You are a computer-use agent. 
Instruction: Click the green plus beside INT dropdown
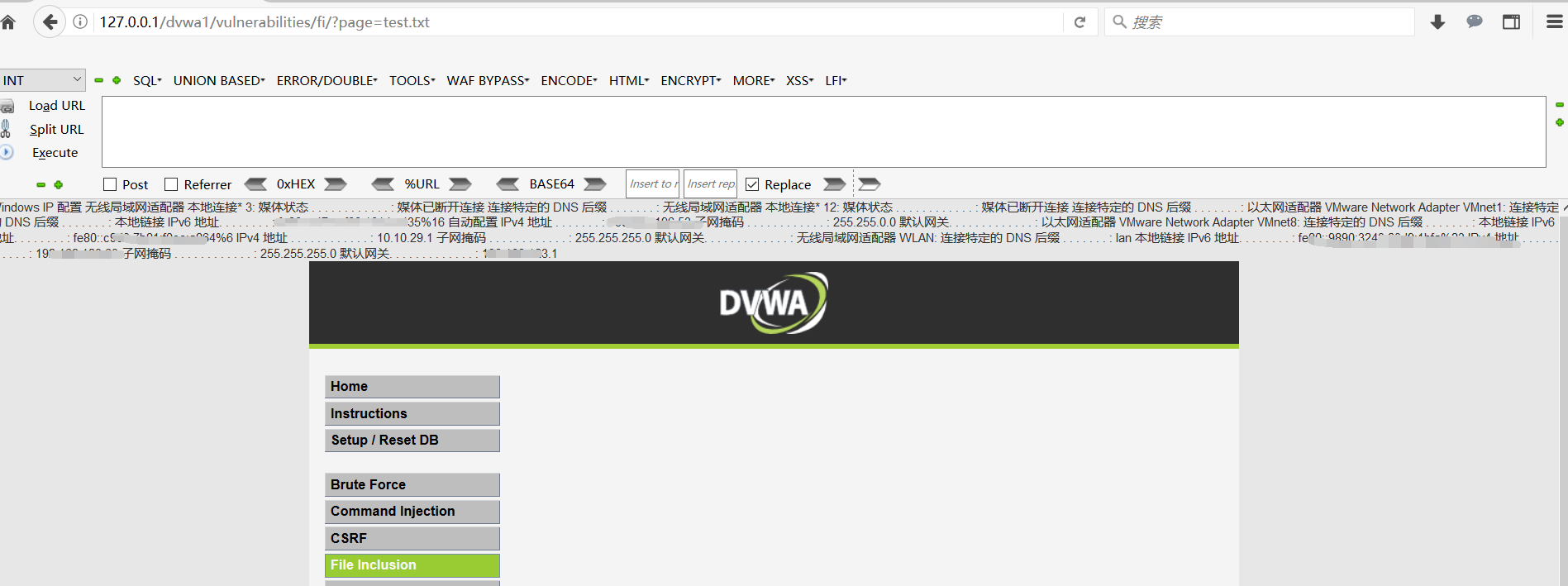(x=117, y=80)
